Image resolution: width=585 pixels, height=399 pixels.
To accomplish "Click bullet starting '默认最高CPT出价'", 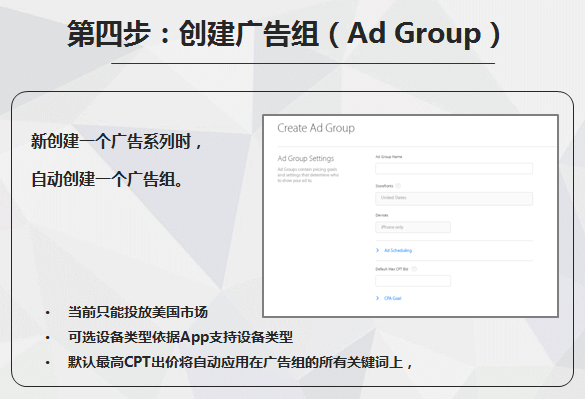I will point(240,362).
